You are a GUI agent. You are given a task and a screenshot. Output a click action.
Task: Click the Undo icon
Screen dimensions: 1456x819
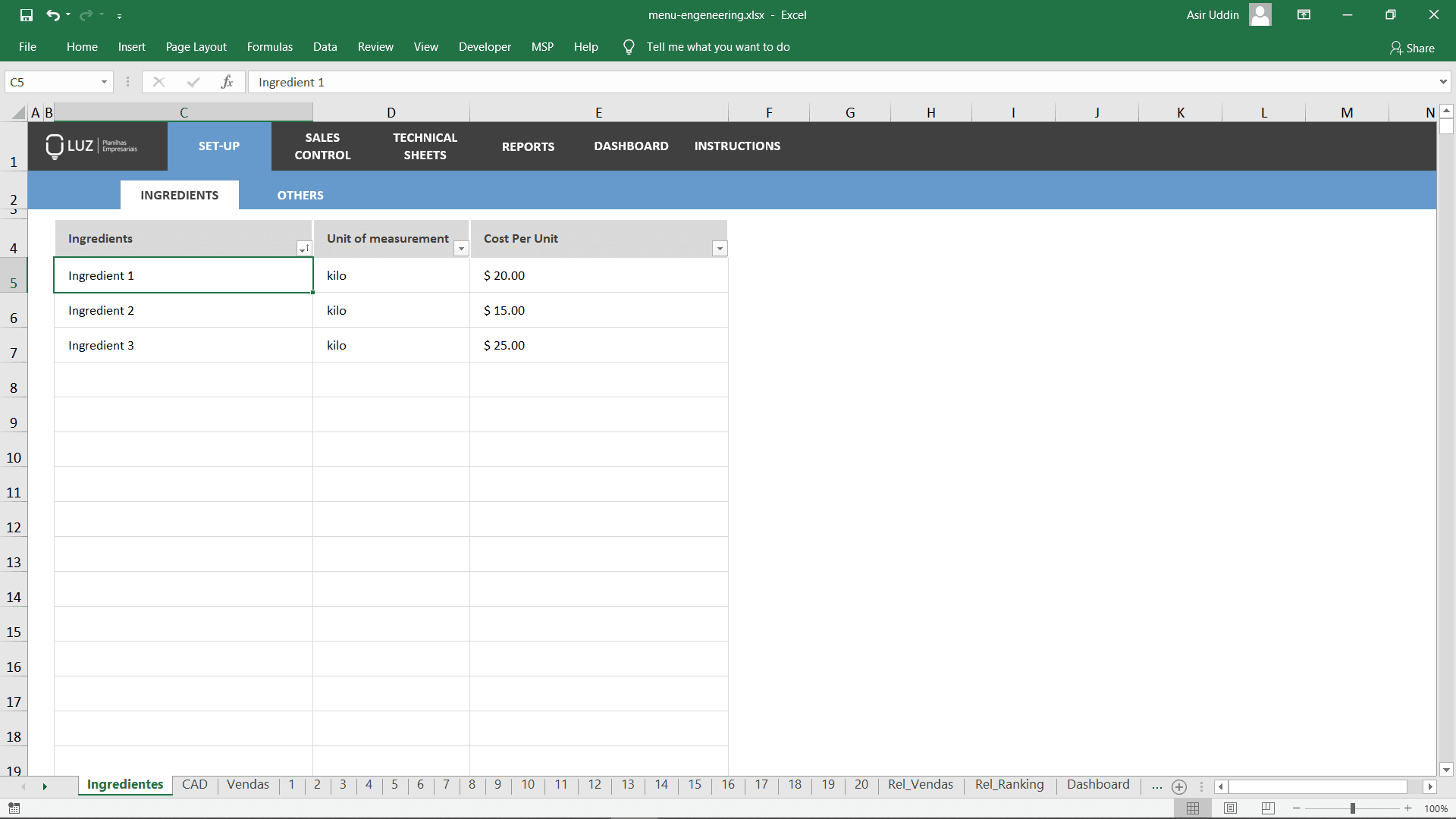coord(53,14)
